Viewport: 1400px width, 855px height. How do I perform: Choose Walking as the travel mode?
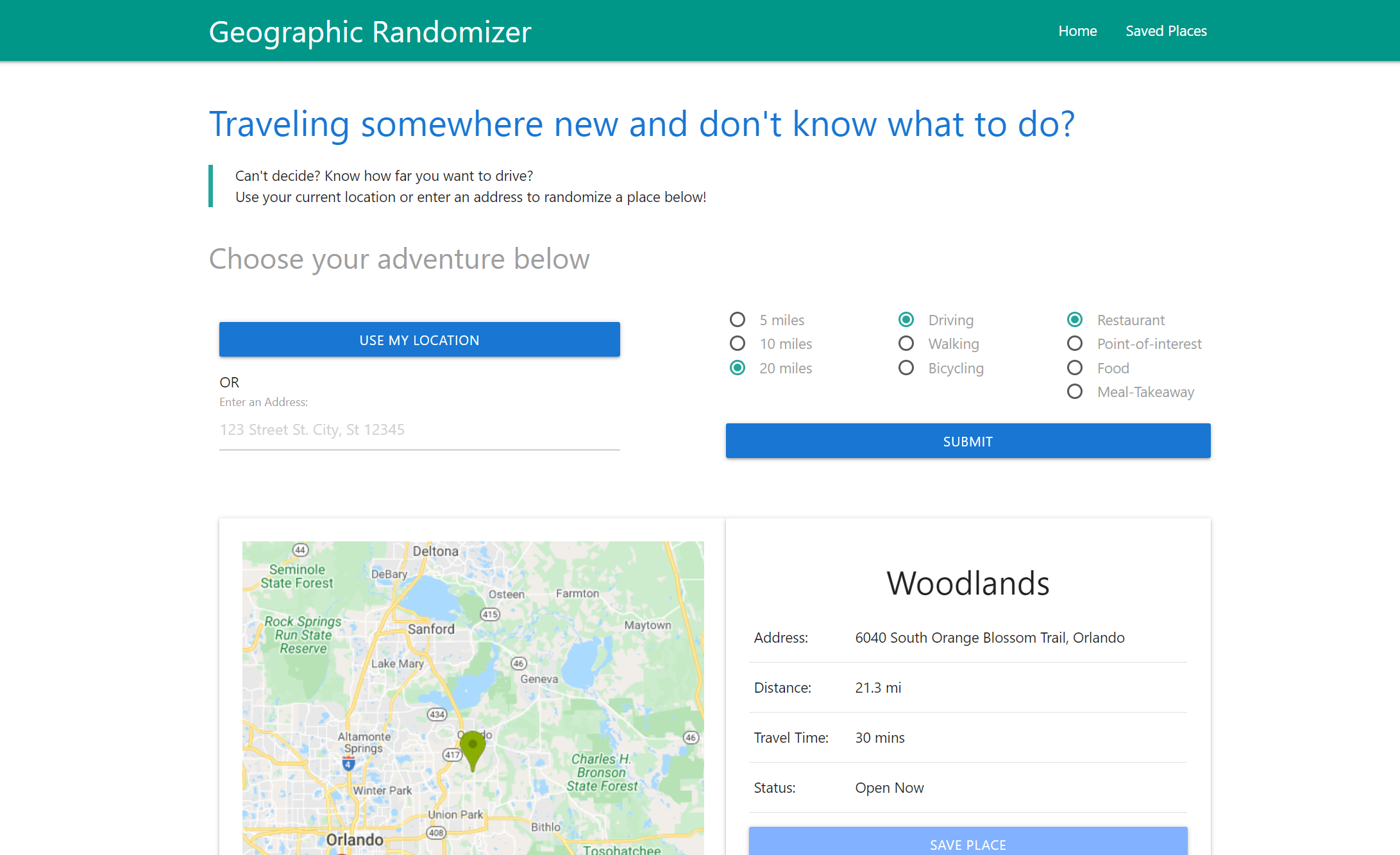[906, 343]
